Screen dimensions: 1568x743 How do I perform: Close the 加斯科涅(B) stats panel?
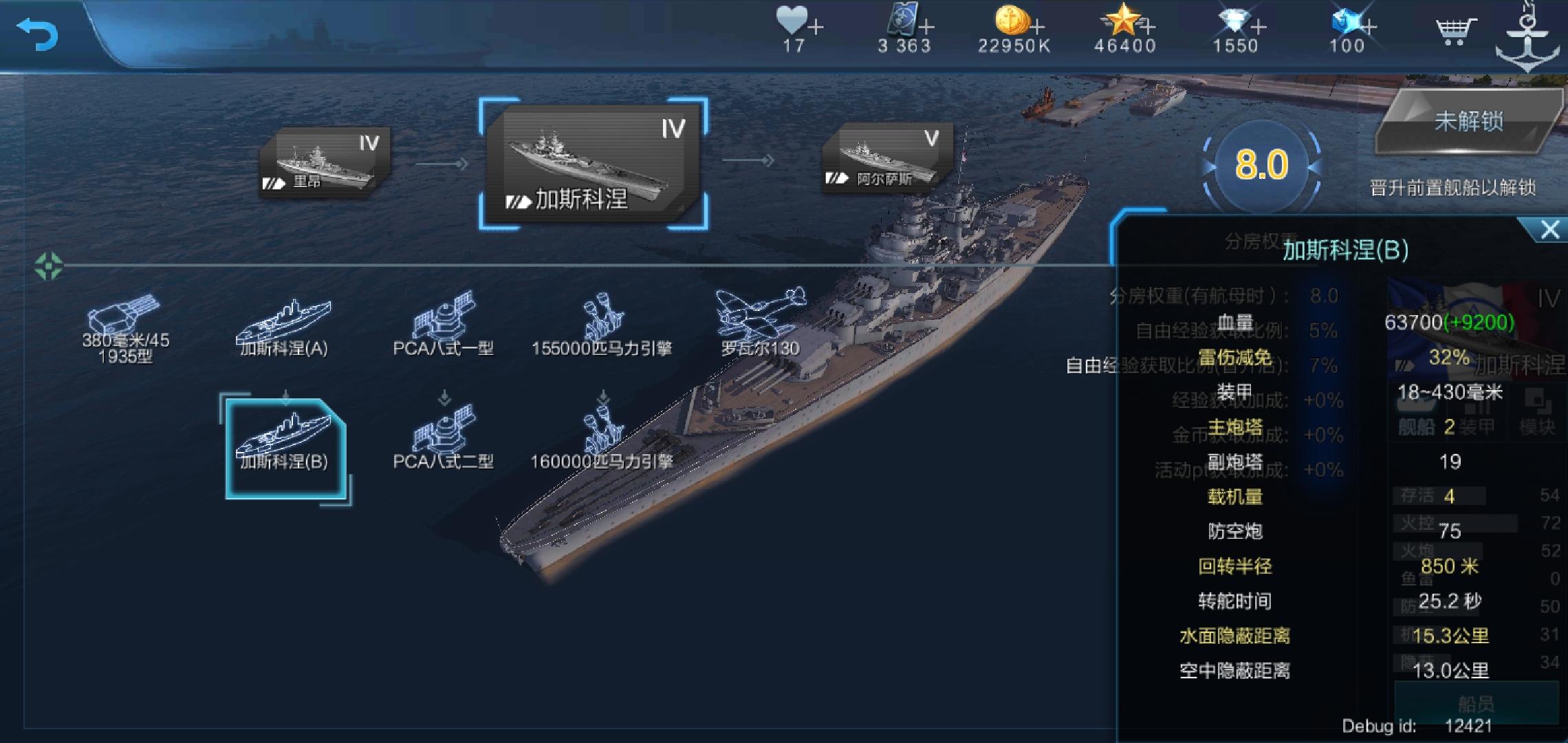(x=1549, y=230)
